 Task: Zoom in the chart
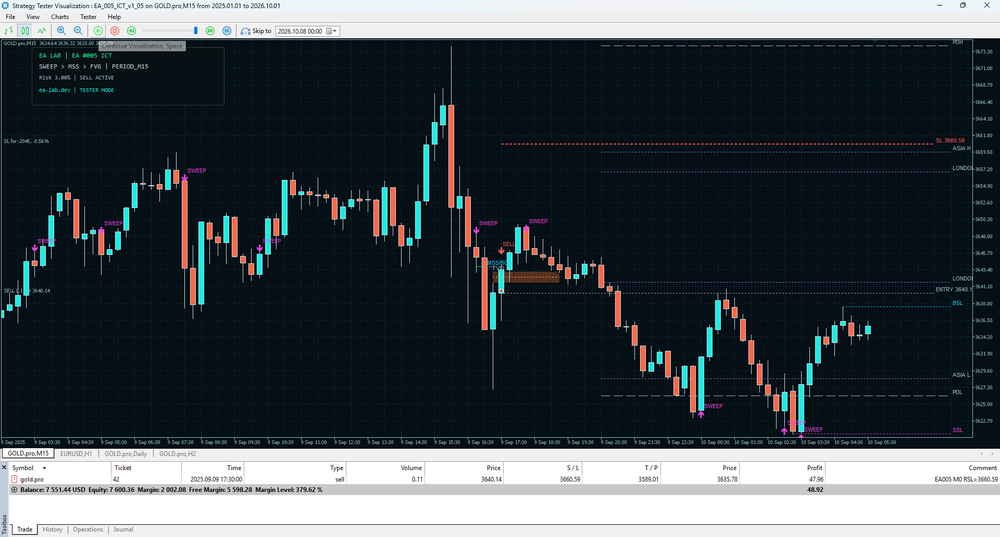61,31
